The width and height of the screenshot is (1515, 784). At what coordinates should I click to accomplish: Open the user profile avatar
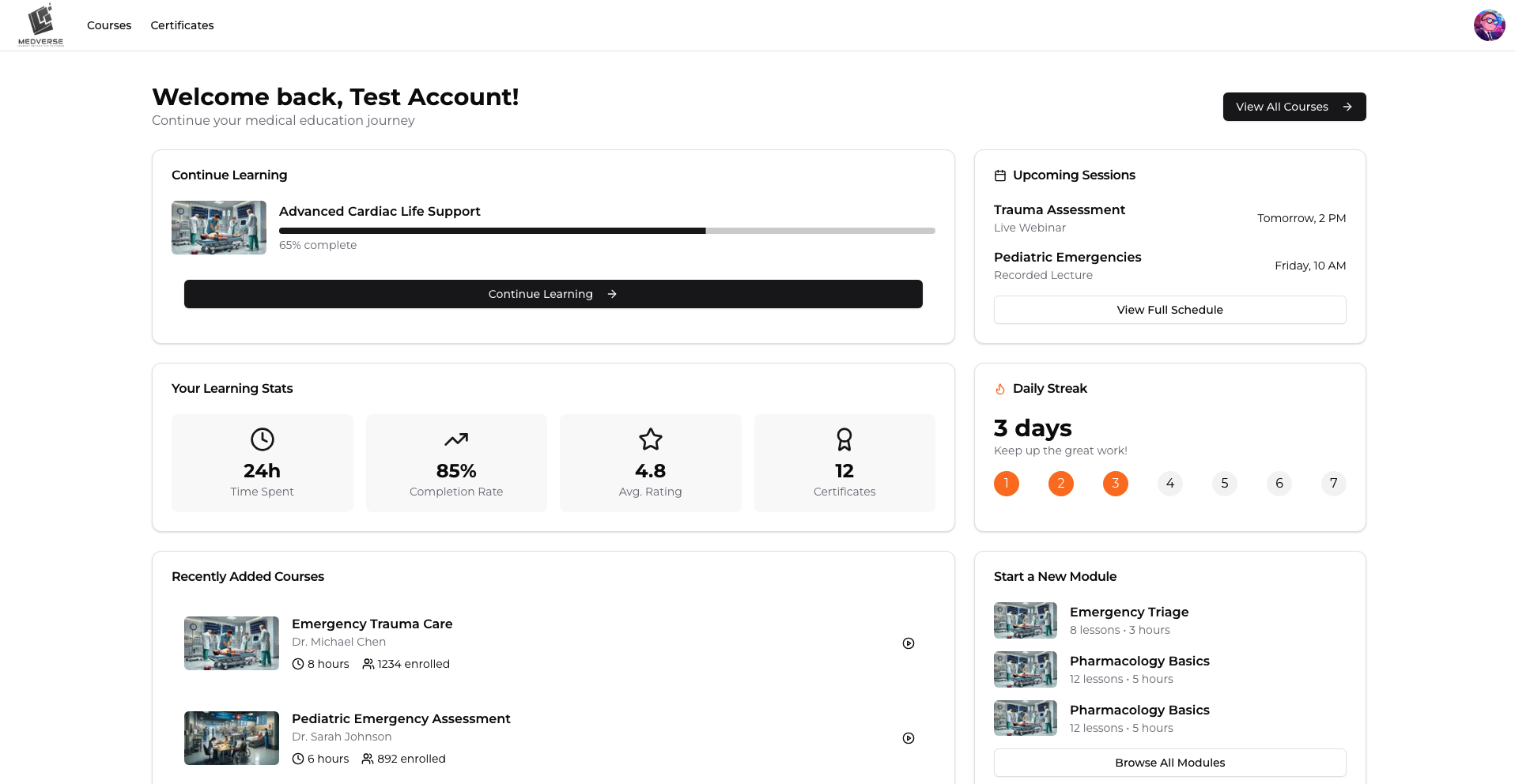pos(1489,25)
